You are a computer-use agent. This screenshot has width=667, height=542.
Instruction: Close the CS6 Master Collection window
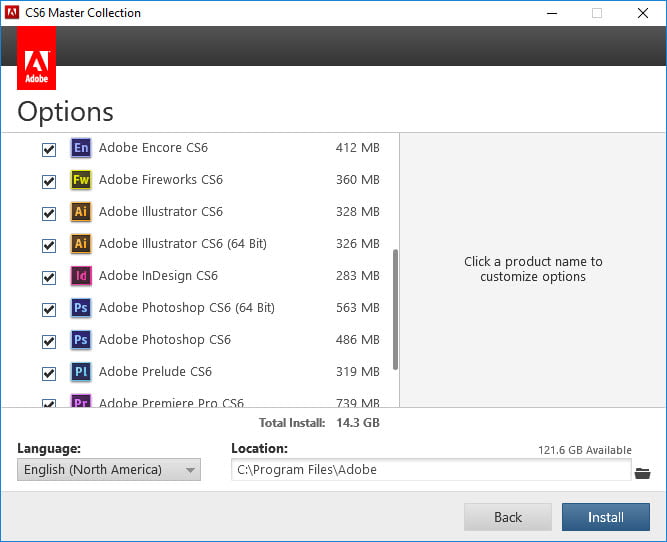[643, 13]
